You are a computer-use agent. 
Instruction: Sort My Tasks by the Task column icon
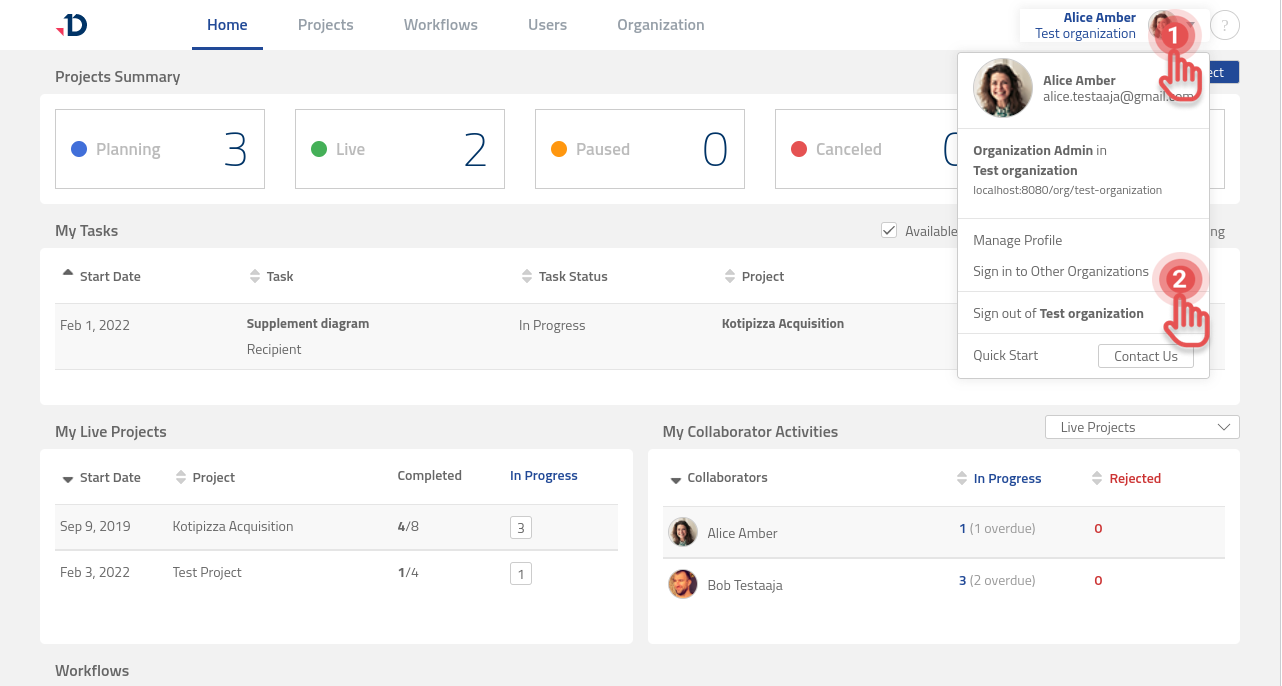[256, 276]
